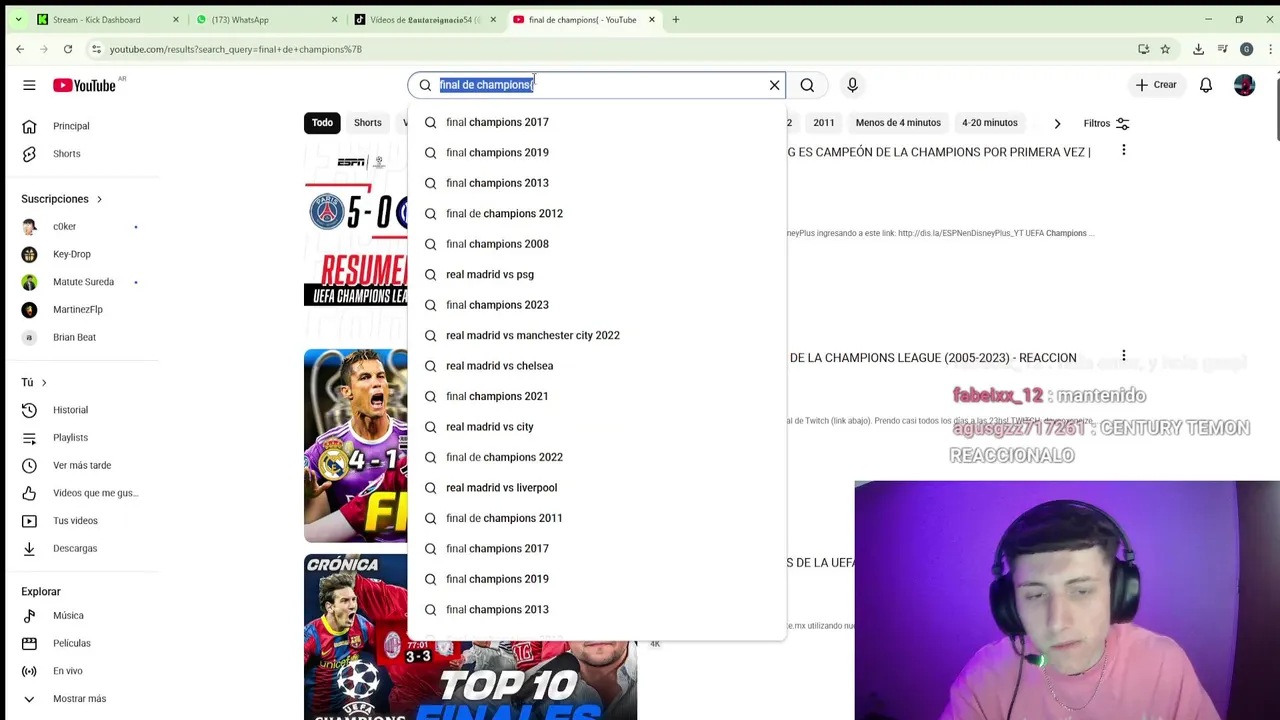Click the YouTube logo
Viewport: 1280px width, 720px height.
click(85, 85)
